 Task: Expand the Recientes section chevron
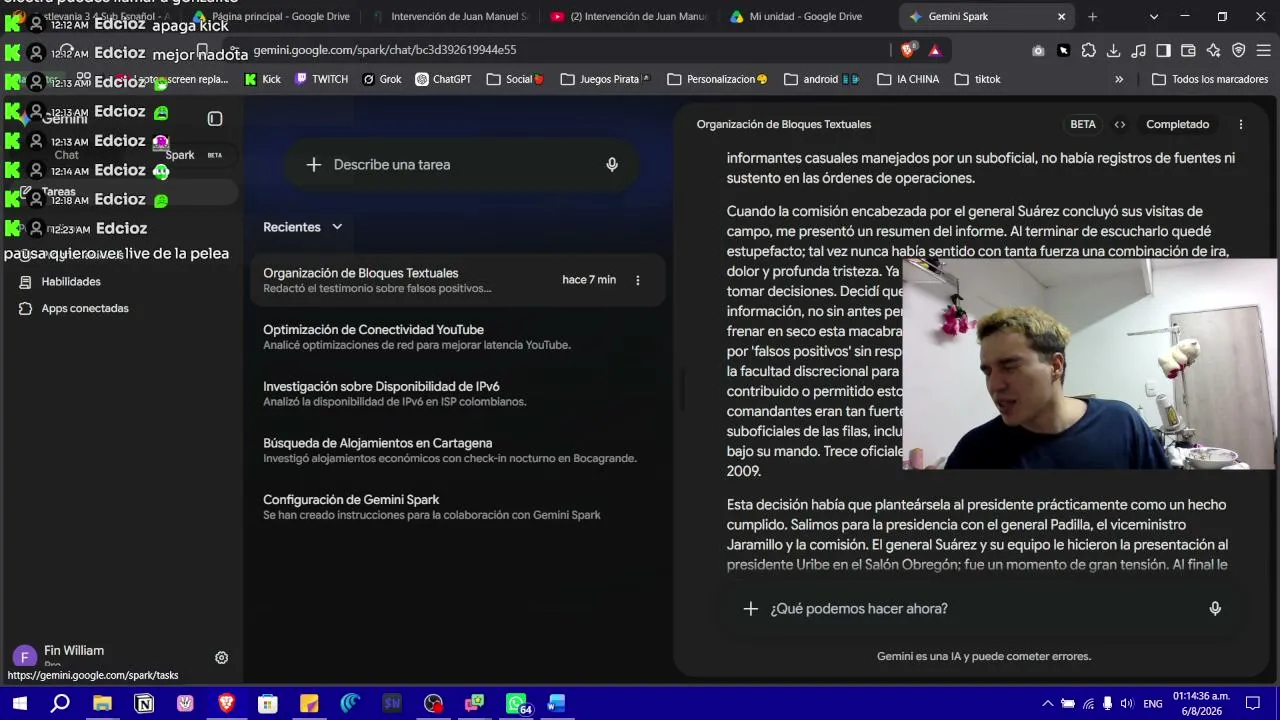(x=337, y=227)
